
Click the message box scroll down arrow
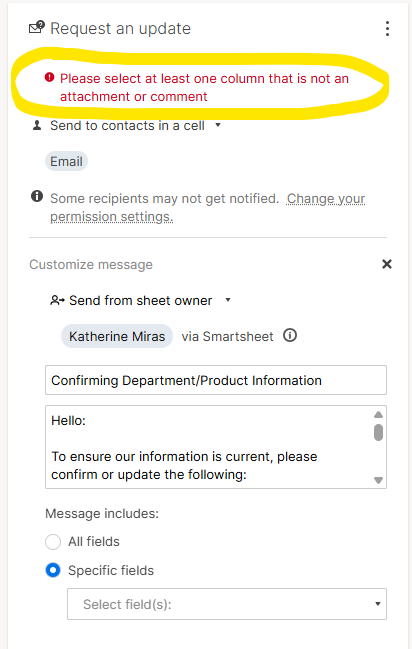point(378,480)
